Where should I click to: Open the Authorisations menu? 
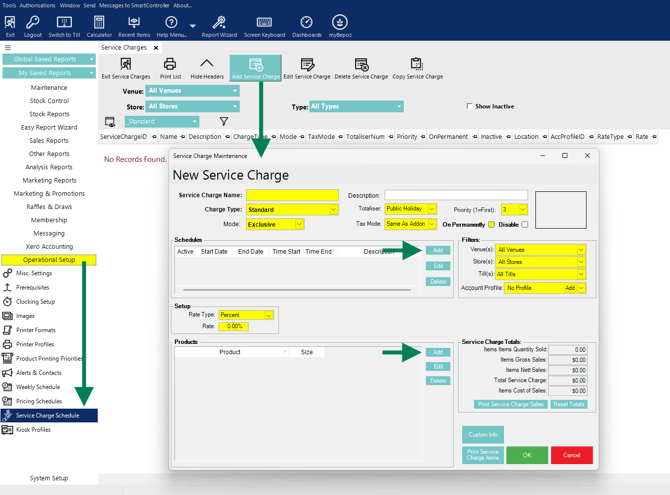click(37, 6)
